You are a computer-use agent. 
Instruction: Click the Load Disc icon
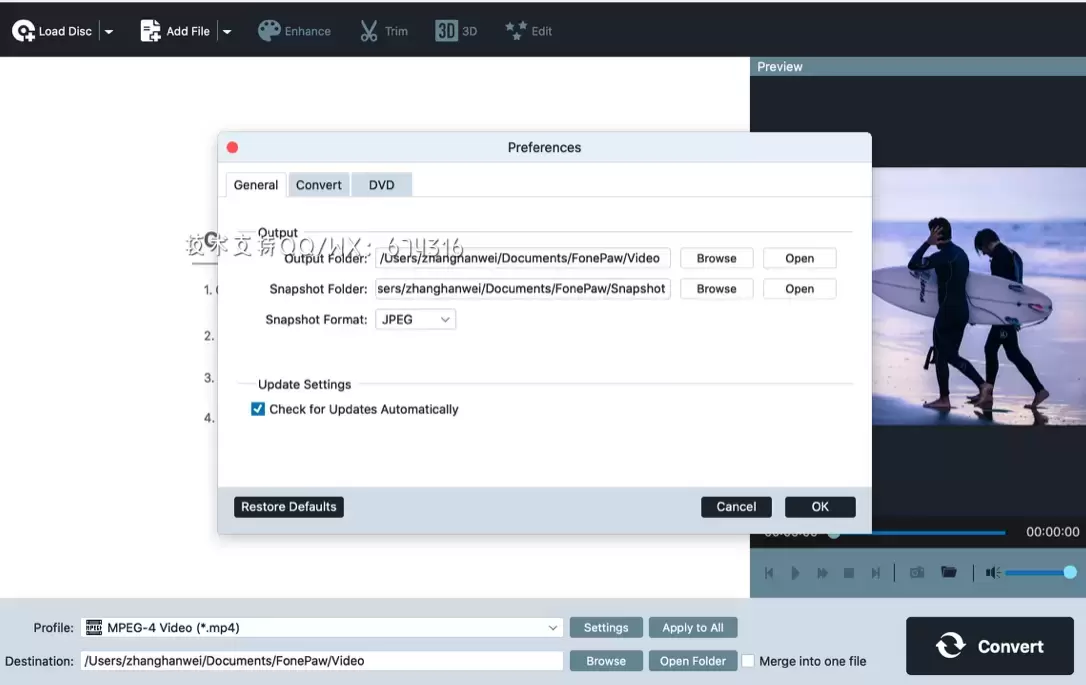[x=23, y=31]
